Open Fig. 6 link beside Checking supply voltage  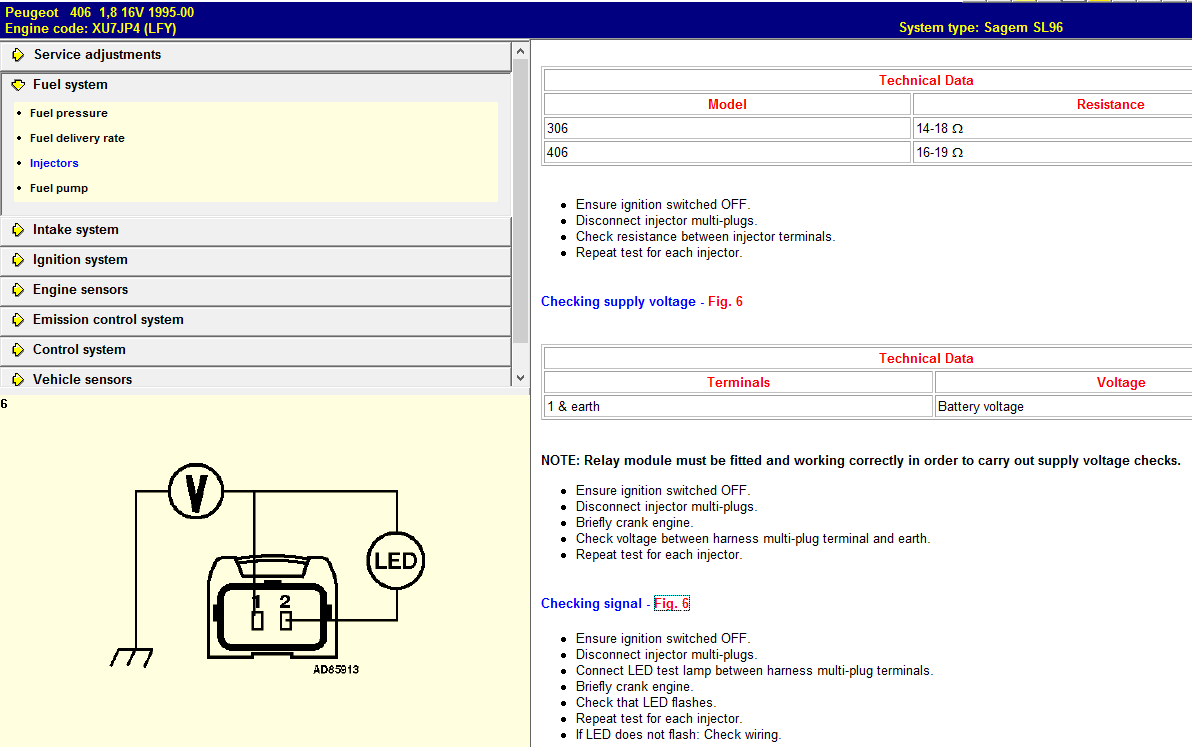tap(725, 301)
